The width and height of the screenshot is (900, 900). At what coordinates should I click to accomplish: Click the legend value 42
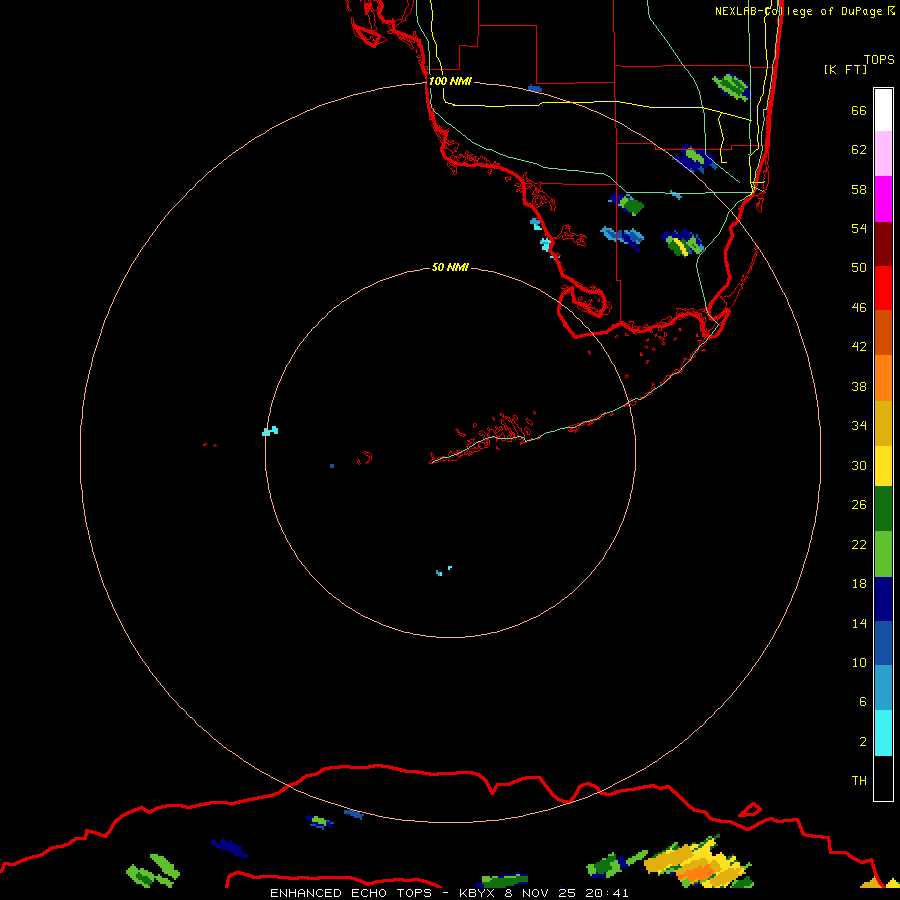coord(859,346)
